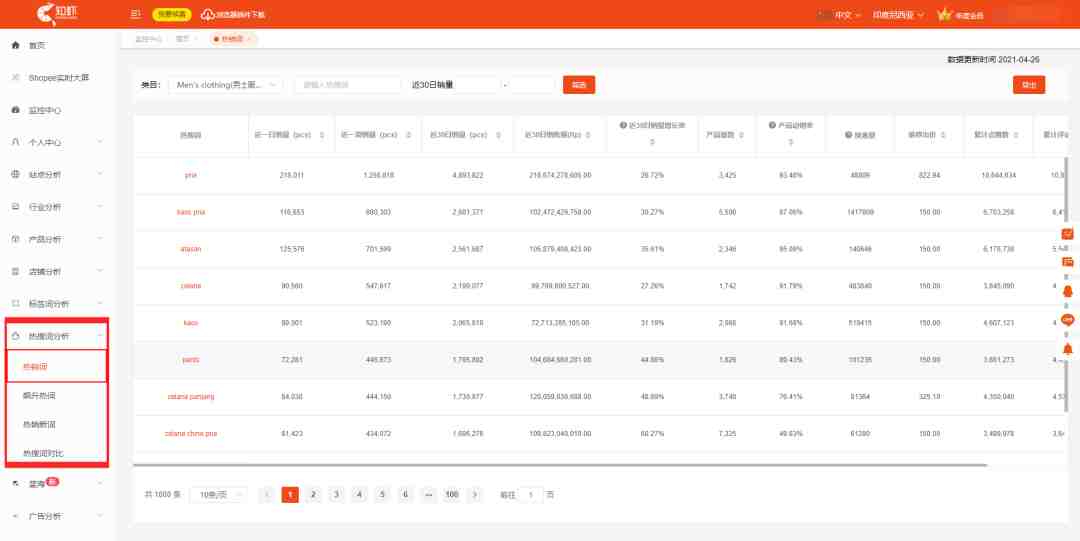Click the cloud download plugin icon
The height and width of the screenshot is (541, 1080).
[207, 14]
